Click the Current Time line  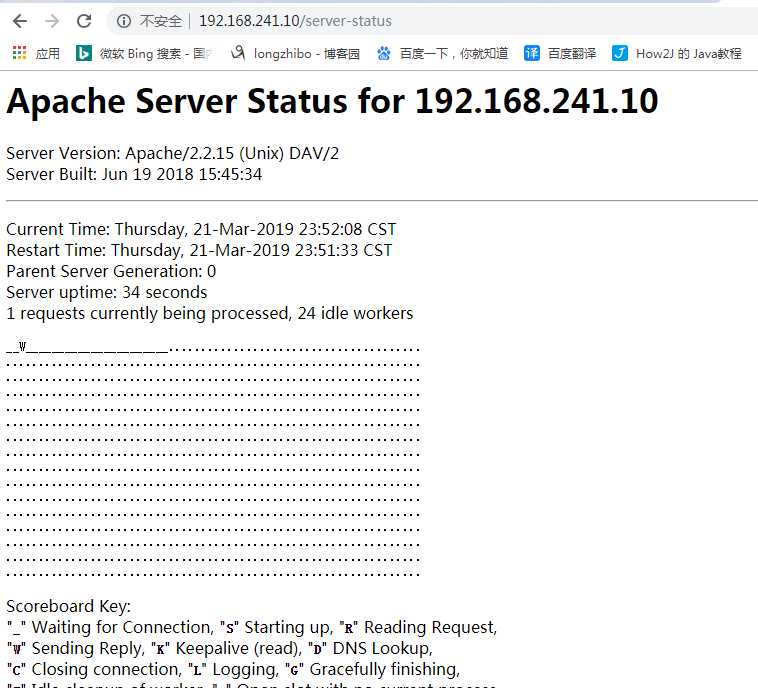click(200, 229)
